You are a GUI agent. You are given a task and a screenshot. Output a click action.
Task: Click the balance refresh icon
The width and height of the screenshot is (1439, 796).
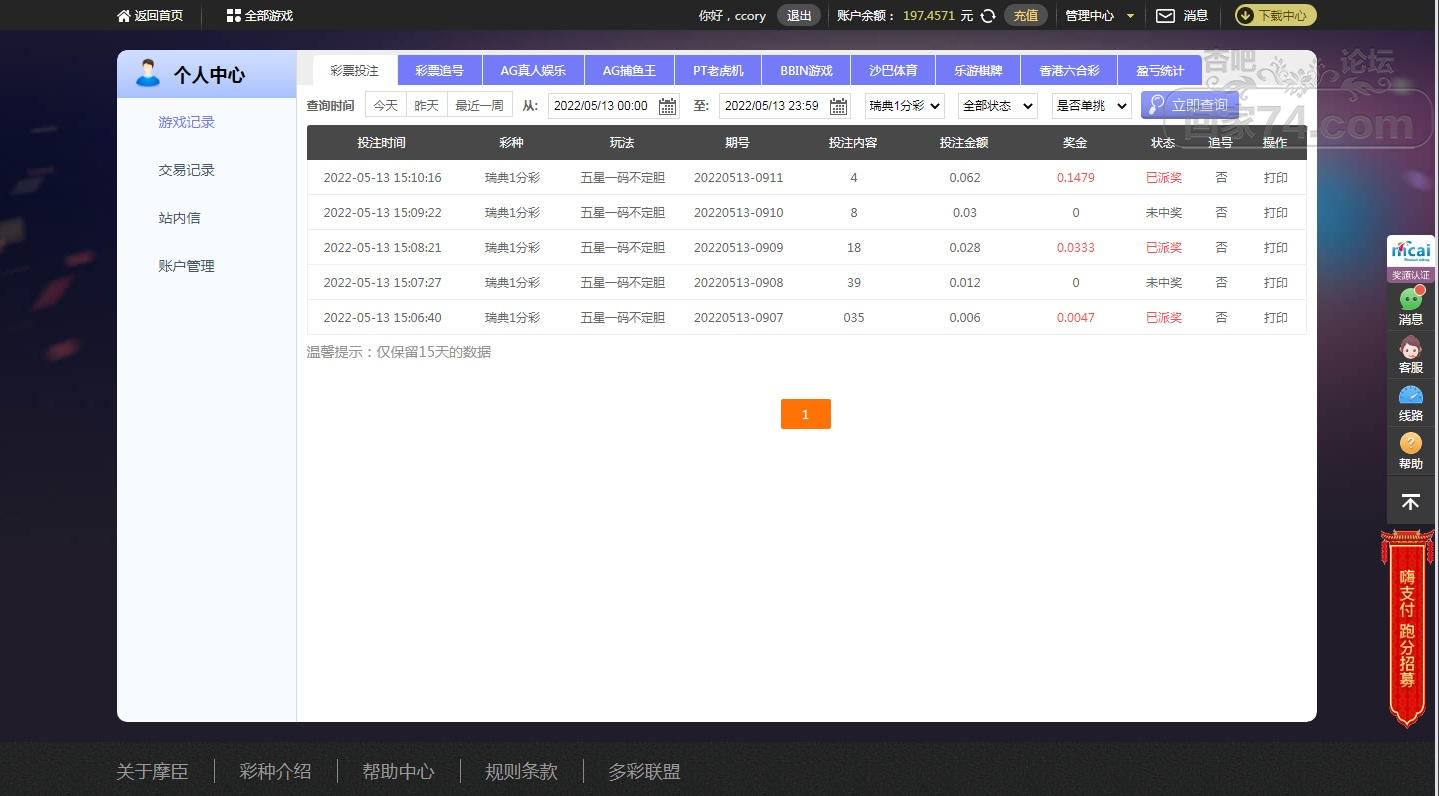988,16
